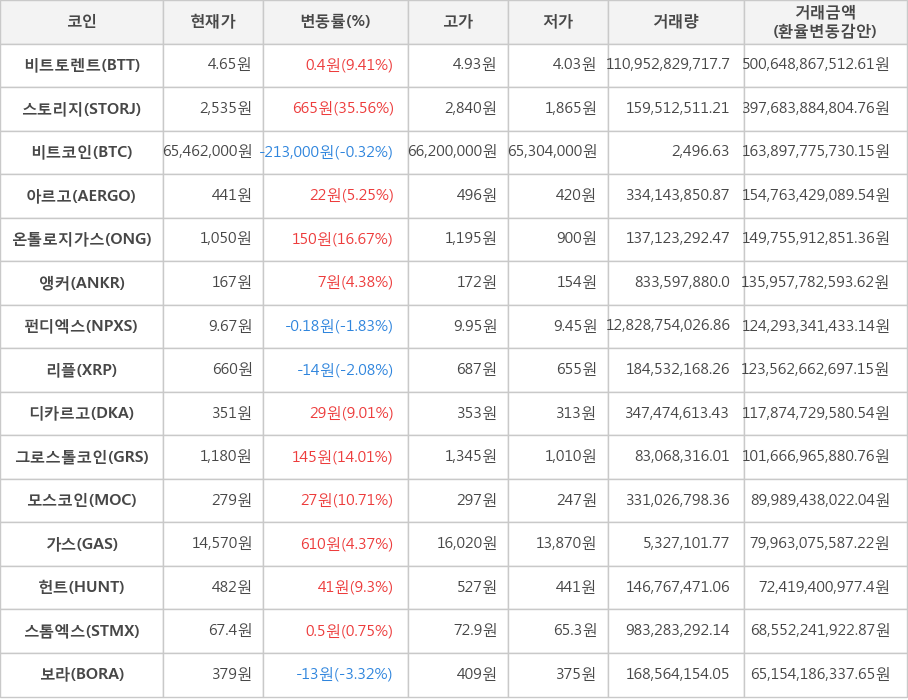Viewport: 908px width, 700px height.
Task: Select the 스토리지(STORJ) coin name
Action: pos(82,109)
